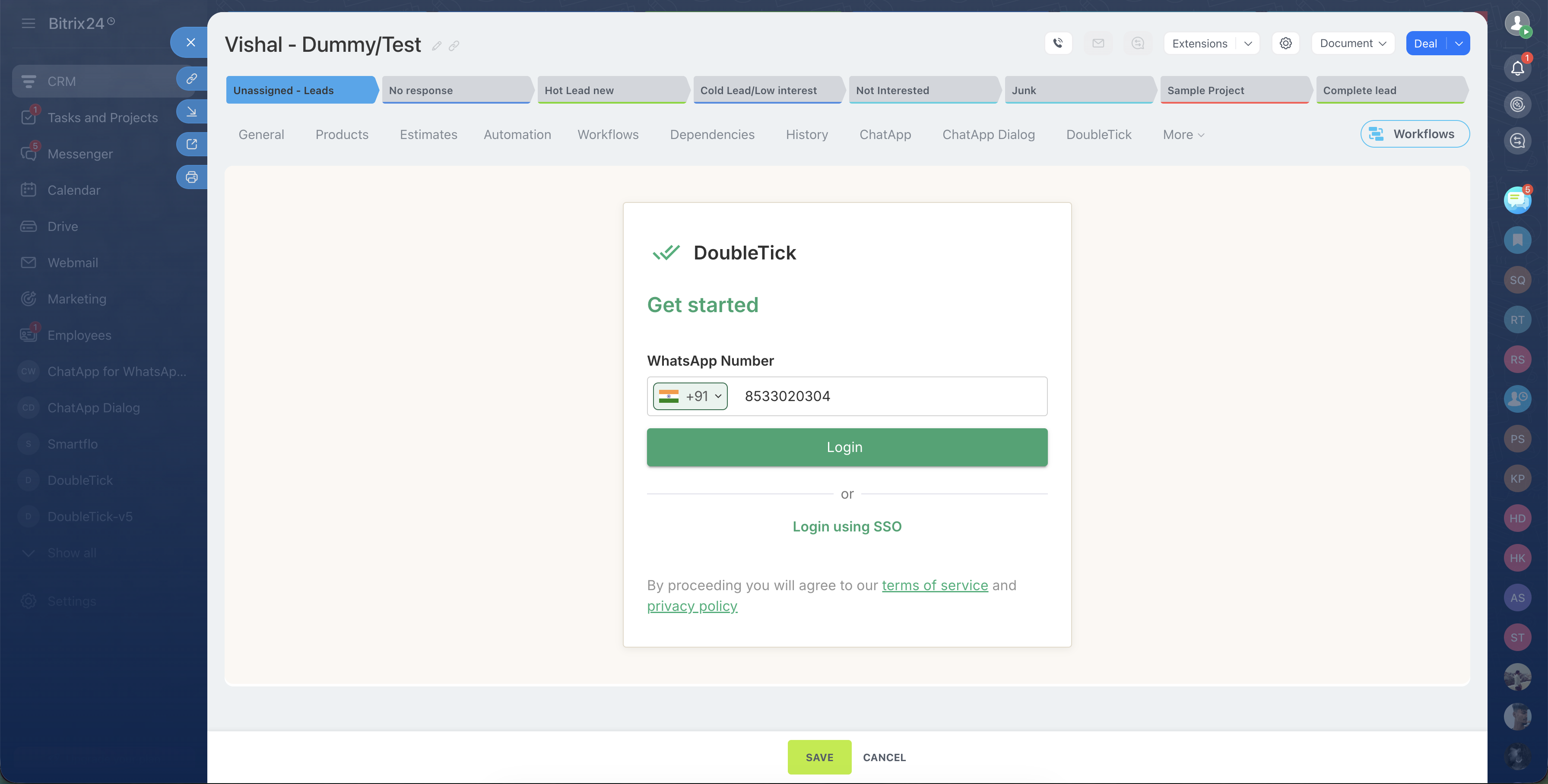Click the phone call icon in header
This screenshot has width=1548, height=784.
coord(1058,43)
